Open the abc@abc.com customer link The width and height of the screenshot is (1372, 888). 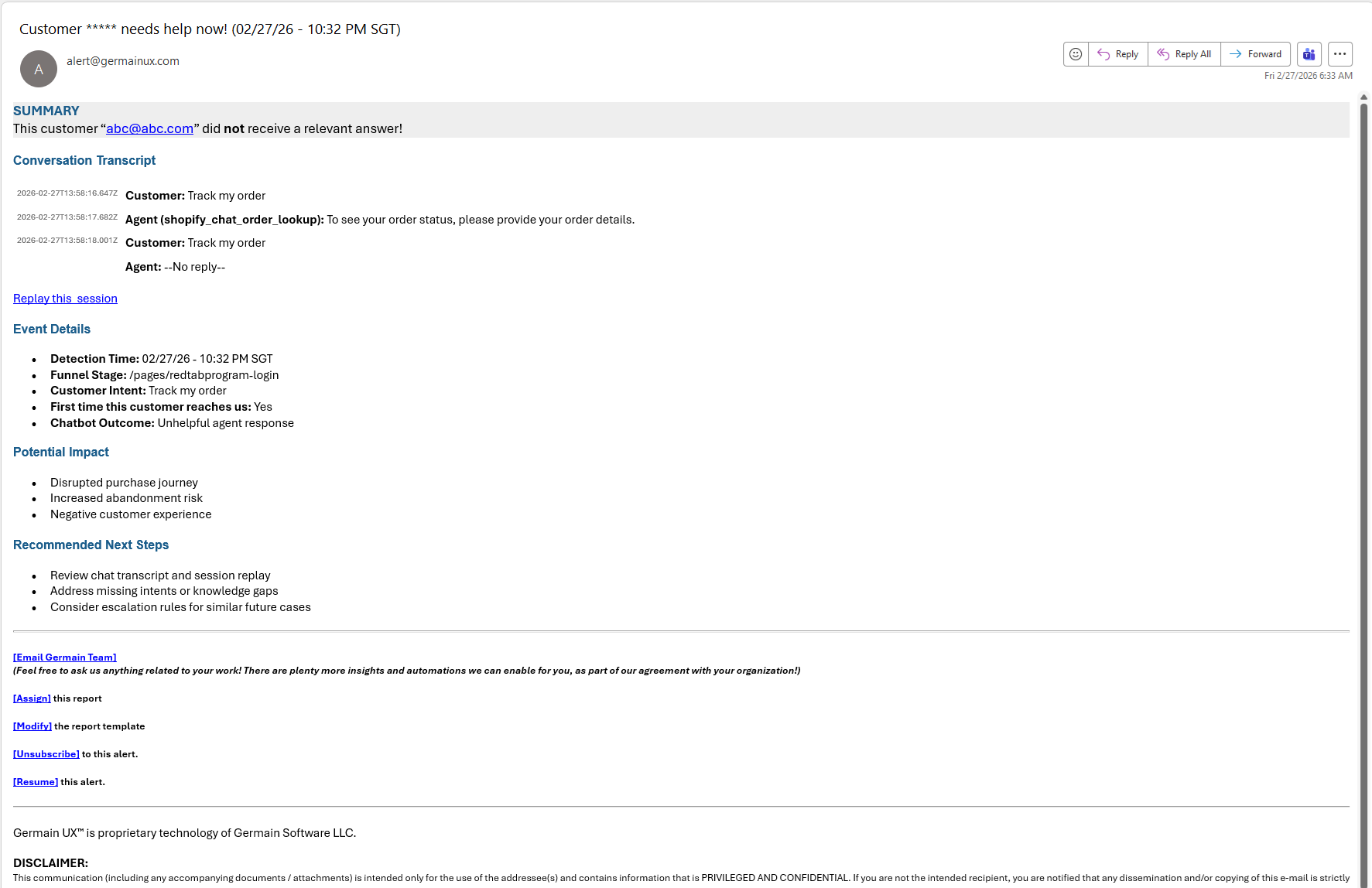click(x=149, y=128)
